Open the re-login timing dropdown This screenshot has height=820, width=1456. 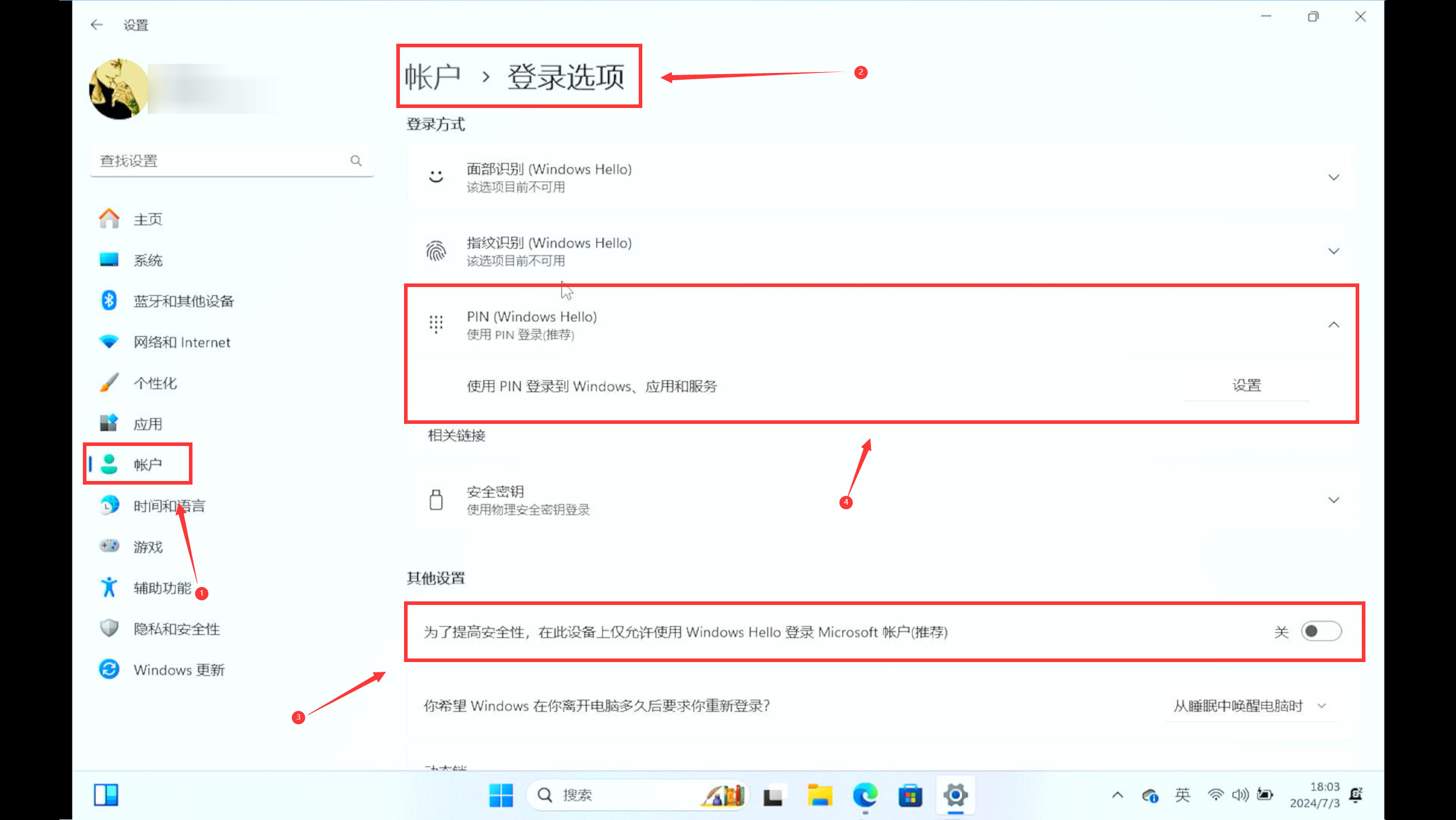(x=1249, y=706)
